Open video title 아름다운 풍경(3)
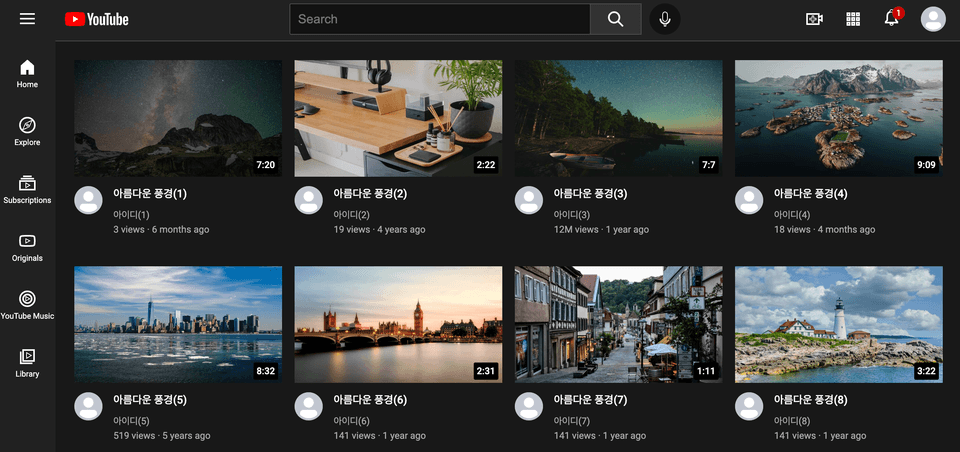The image size is (960, 452). (x=590, y=194)
